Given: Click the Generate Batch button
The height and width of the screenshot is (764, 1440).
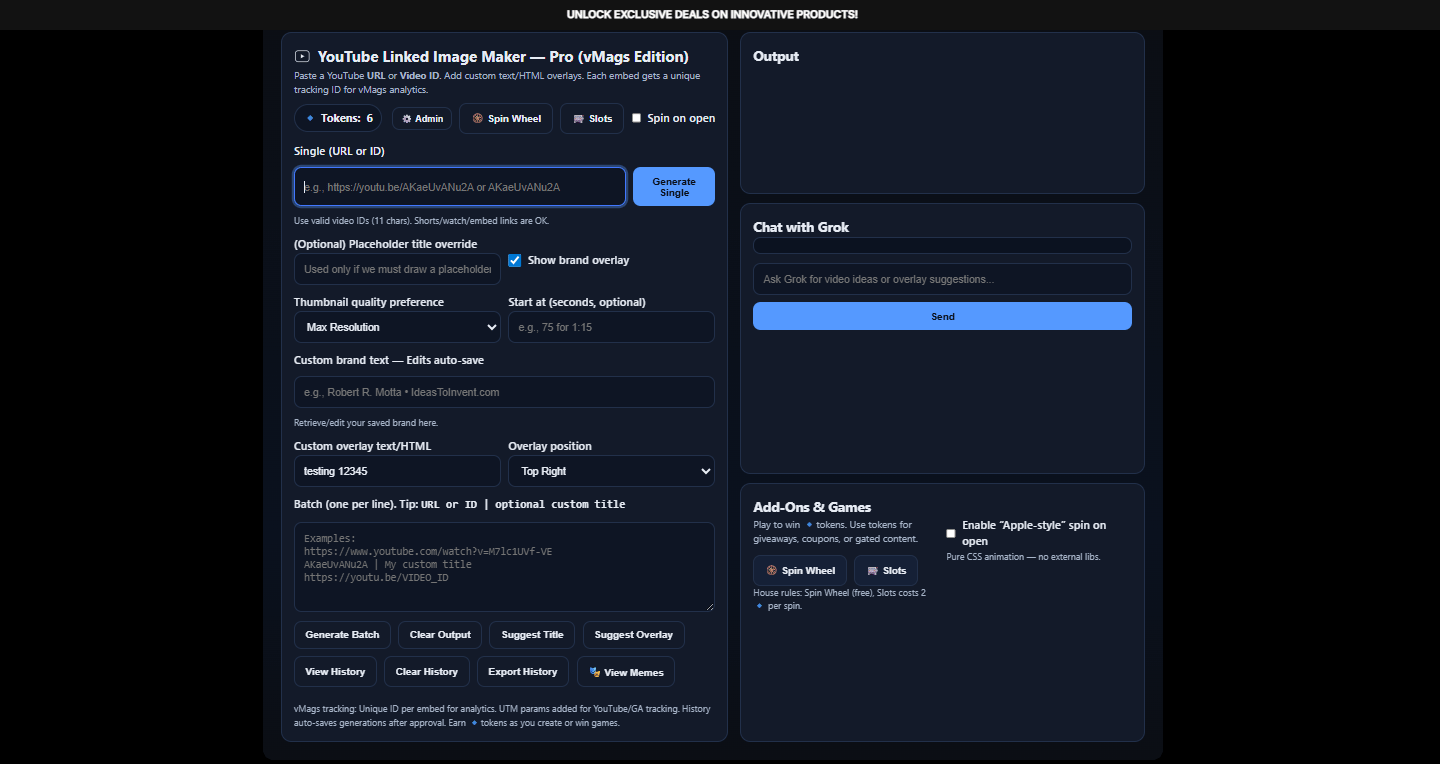Looking at the screenshot, I should coord(342,635).
